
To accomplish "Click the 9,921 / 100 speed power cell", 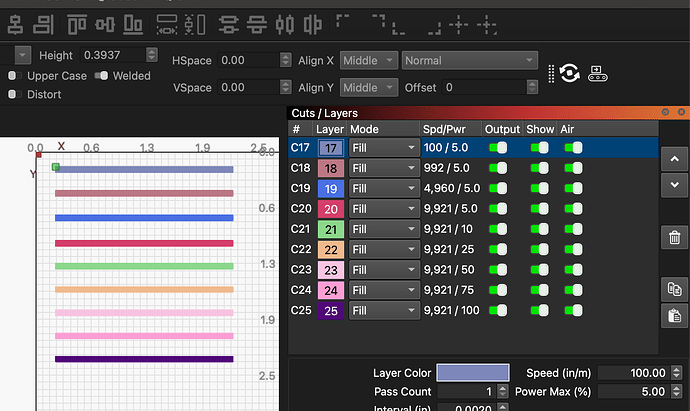I will [x=451, y=310].
